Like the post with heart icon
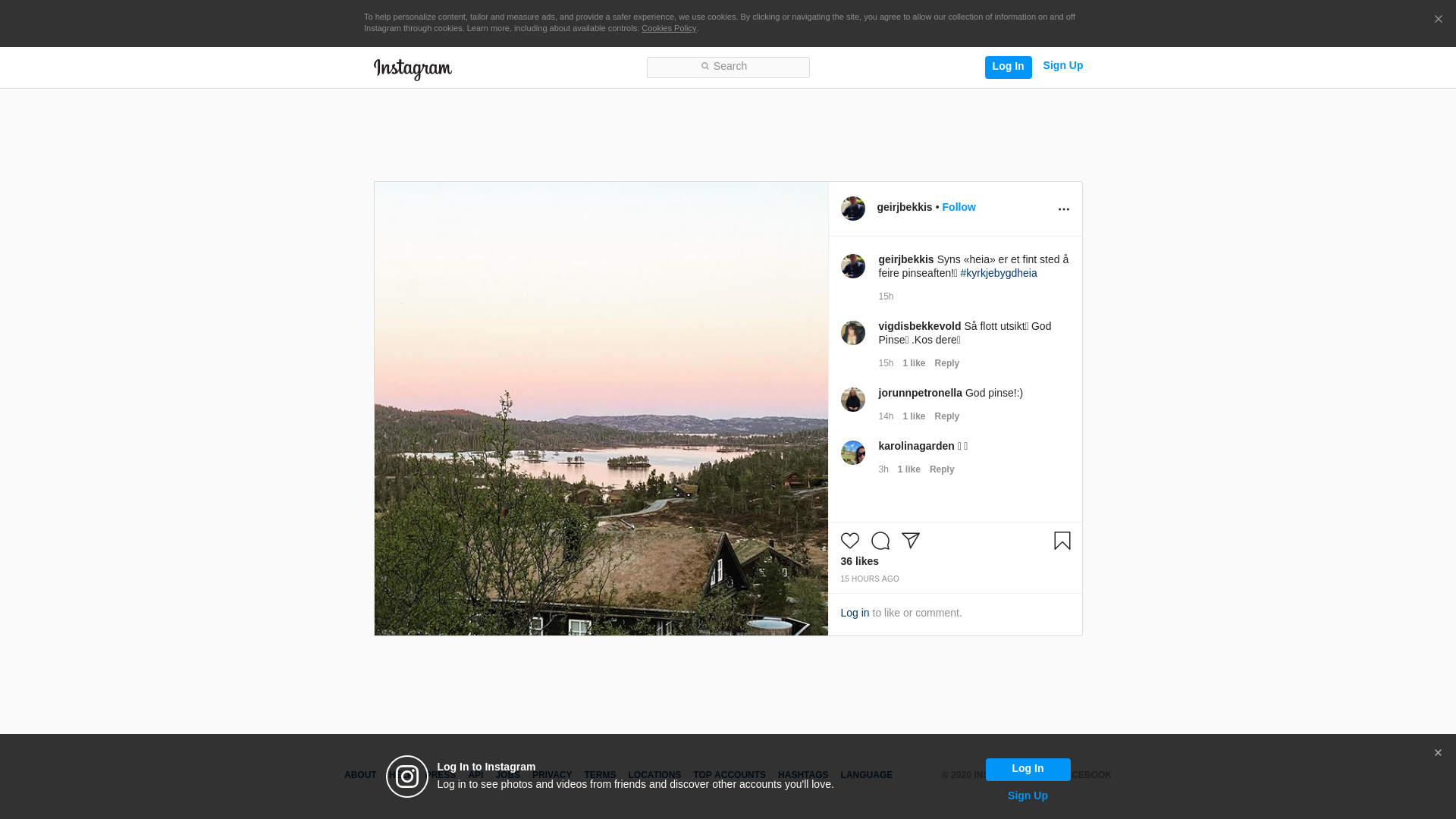The width and height of the screenshot is (1456, 819). [x=849, y=541]
